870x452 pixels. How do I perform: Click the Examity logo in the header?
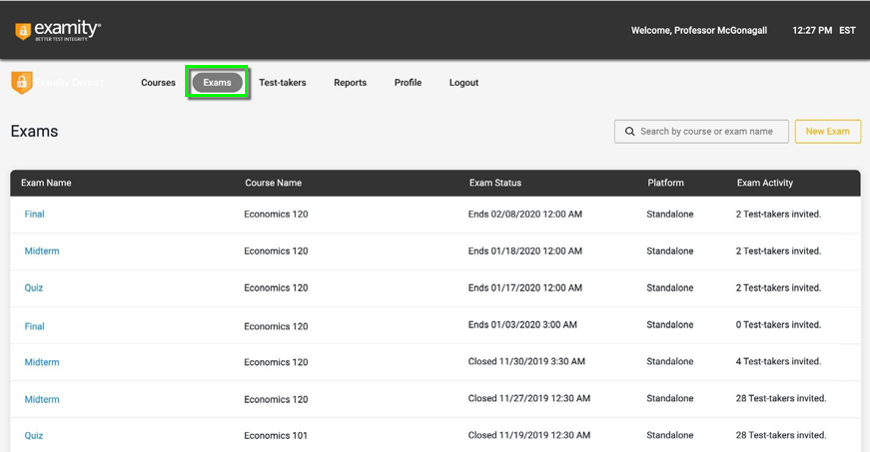coord(57,30)
